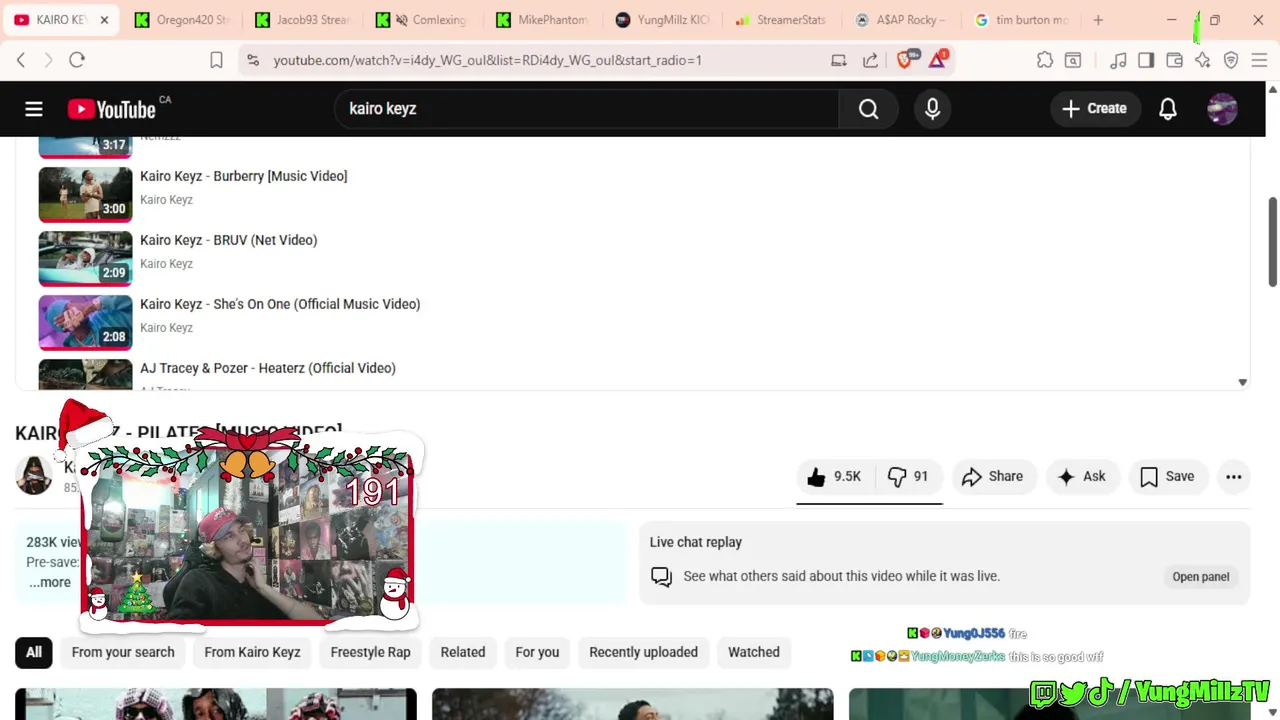
Task: Switch to Jacob93 Stream tab
Action: (302, 20)
